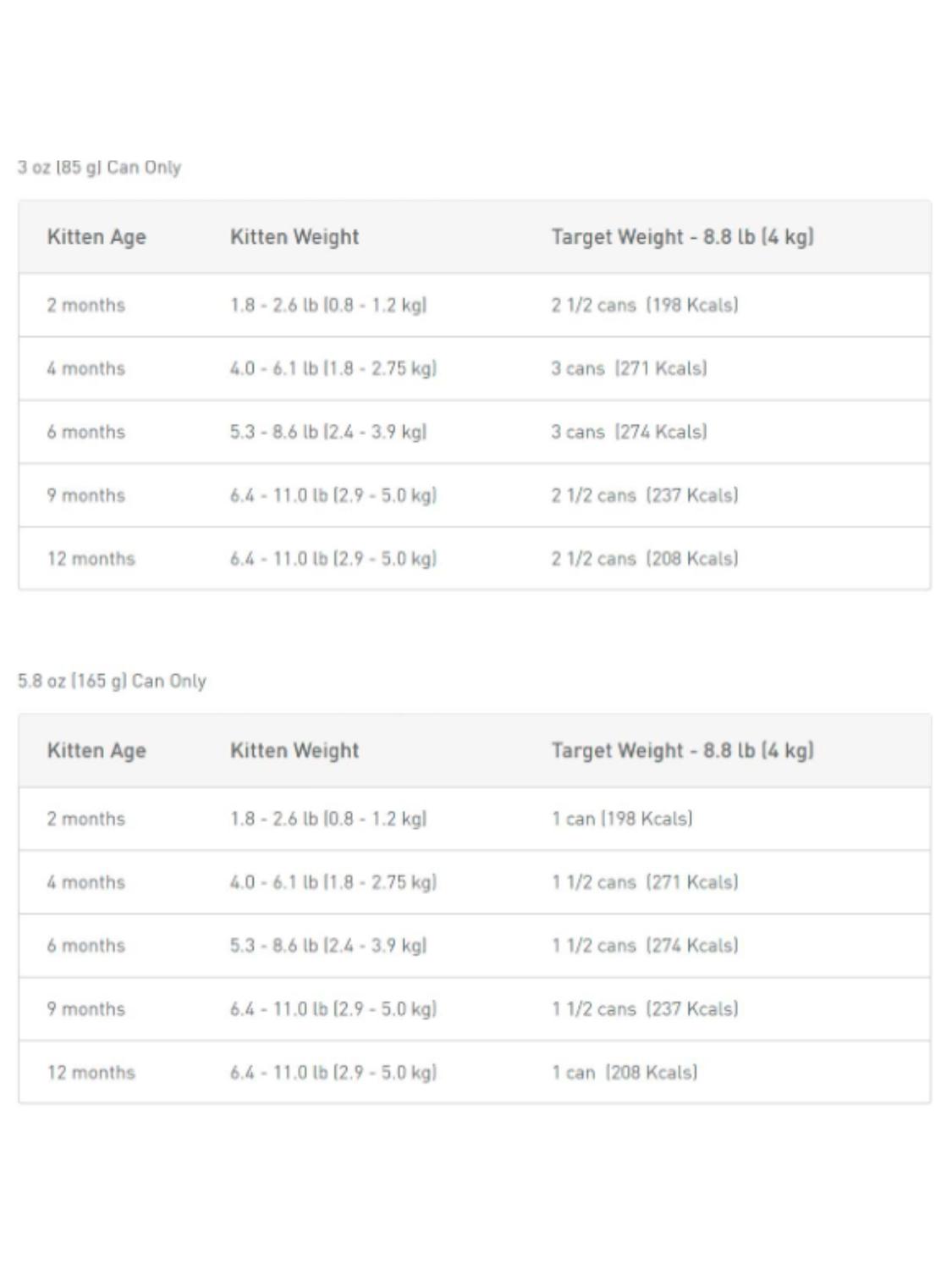The width and height of the screenshot is (952, 1270).
Task: Click the "5.8 oz (165 g) Can Only" heading
Action: coord(112,681)
